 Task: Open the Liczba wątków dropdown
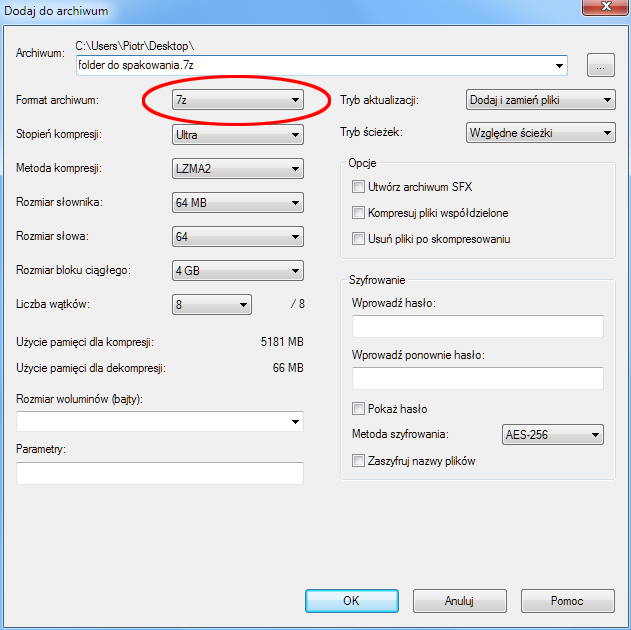pyautogui.click(x=212, y=305)
